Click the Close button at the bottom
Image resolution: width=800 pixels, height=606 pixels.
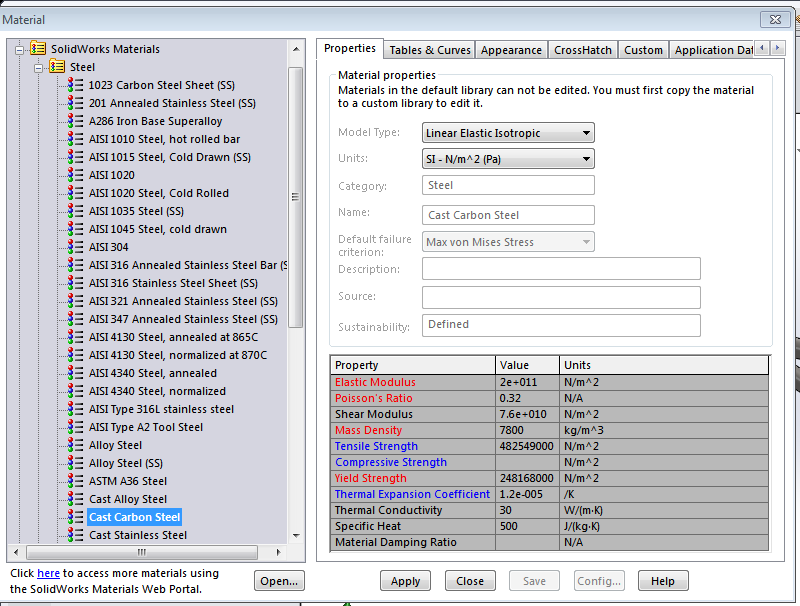coord(470,581)
